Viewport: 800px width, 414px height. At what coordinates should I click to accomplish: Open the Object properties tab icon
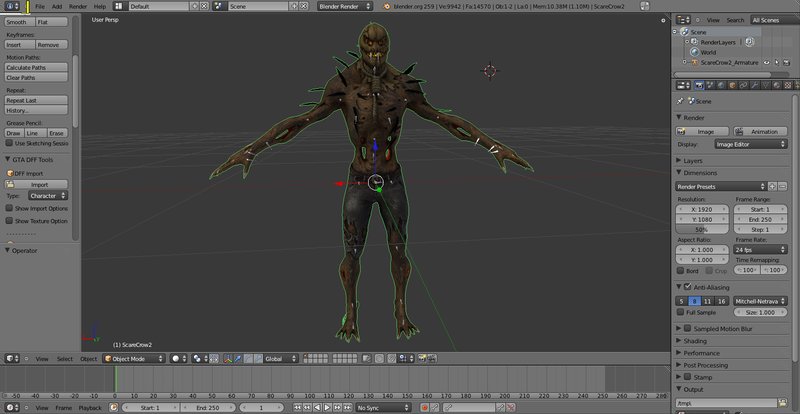coord(732,85)
